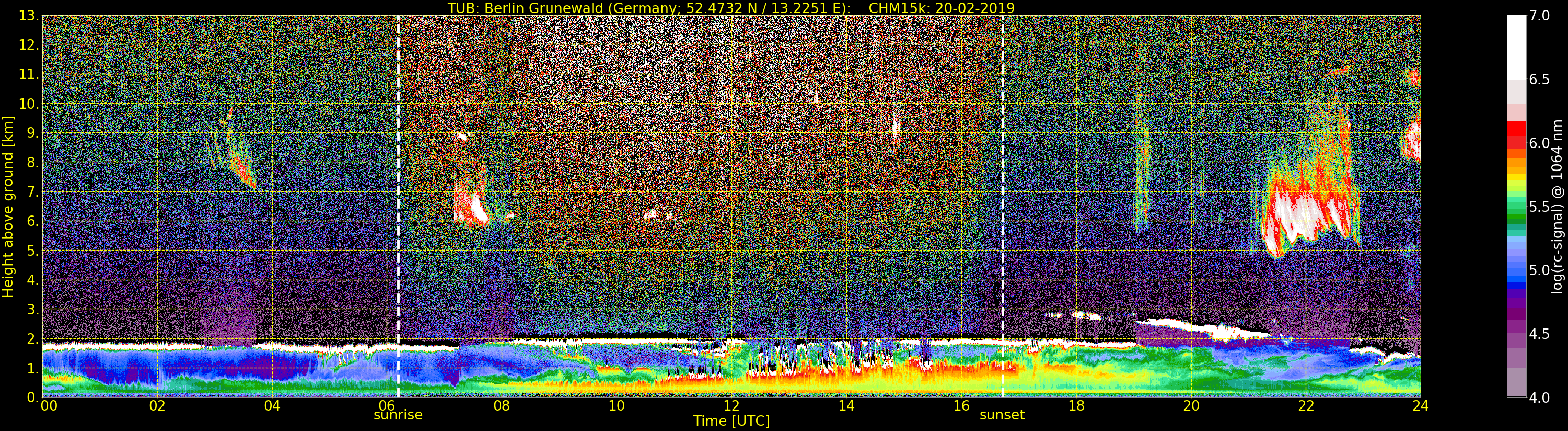Click time axis tick '16'
The width and height of the screenshot is (1568, 431).
tap(961, 405)
